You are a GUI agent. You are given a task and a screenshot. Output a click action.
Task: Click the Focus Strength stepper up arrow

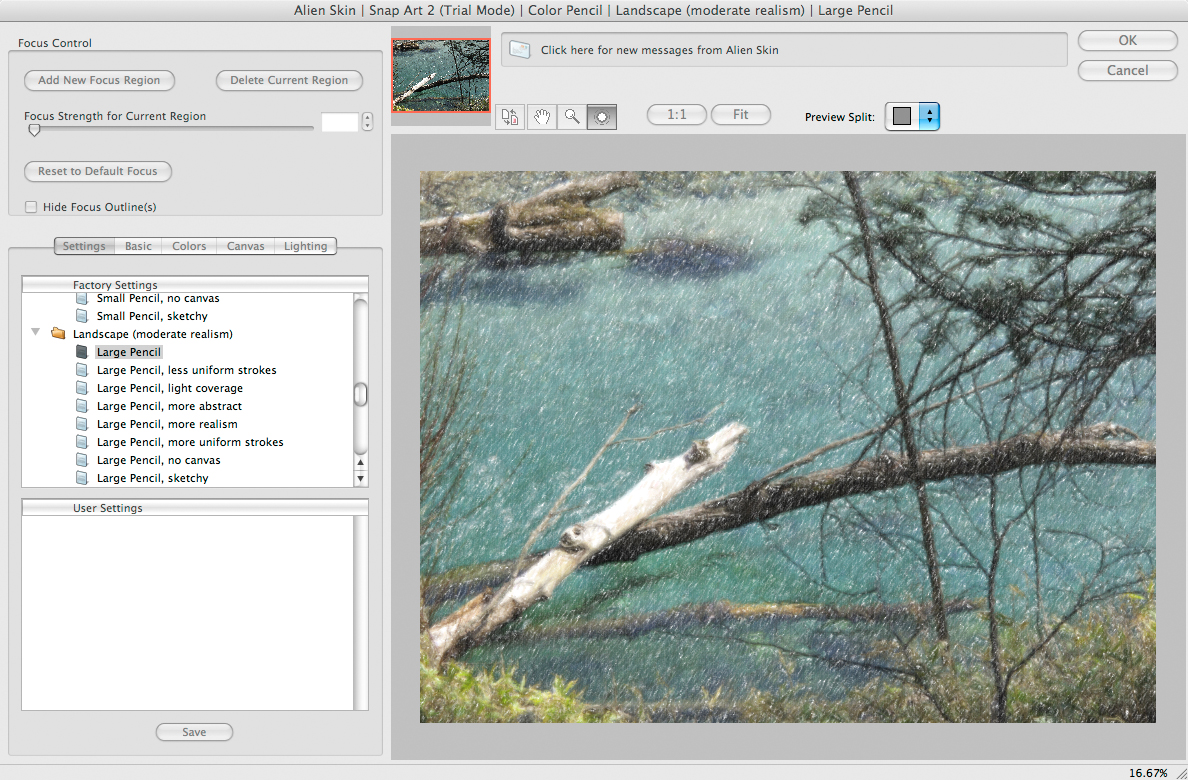coord(367,116)
